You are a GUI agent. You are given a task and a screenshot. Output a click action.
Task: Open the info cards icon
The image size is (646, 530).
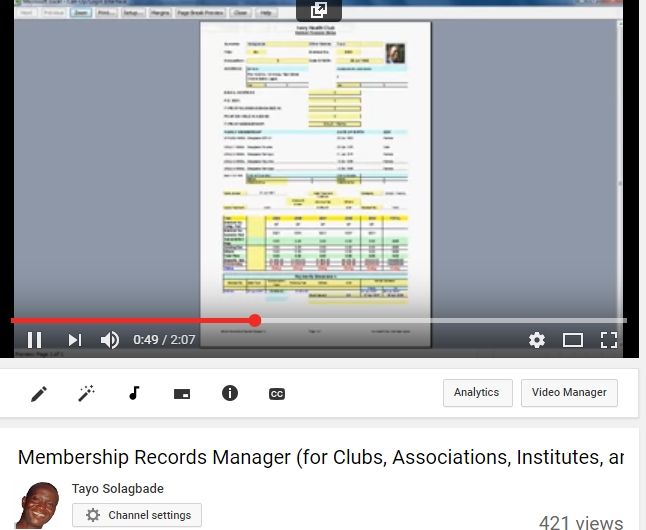tap(230, 393)
